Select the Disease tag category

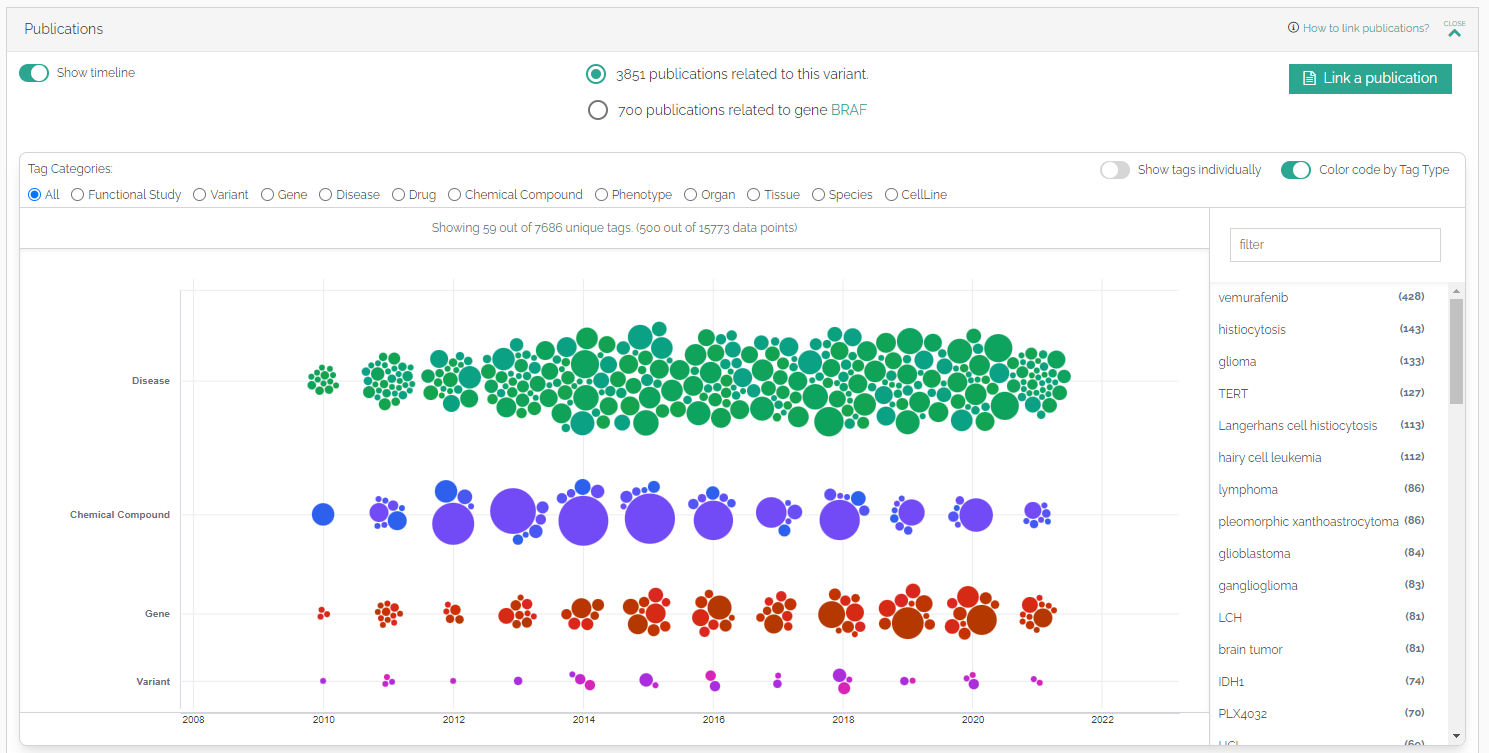326,195
